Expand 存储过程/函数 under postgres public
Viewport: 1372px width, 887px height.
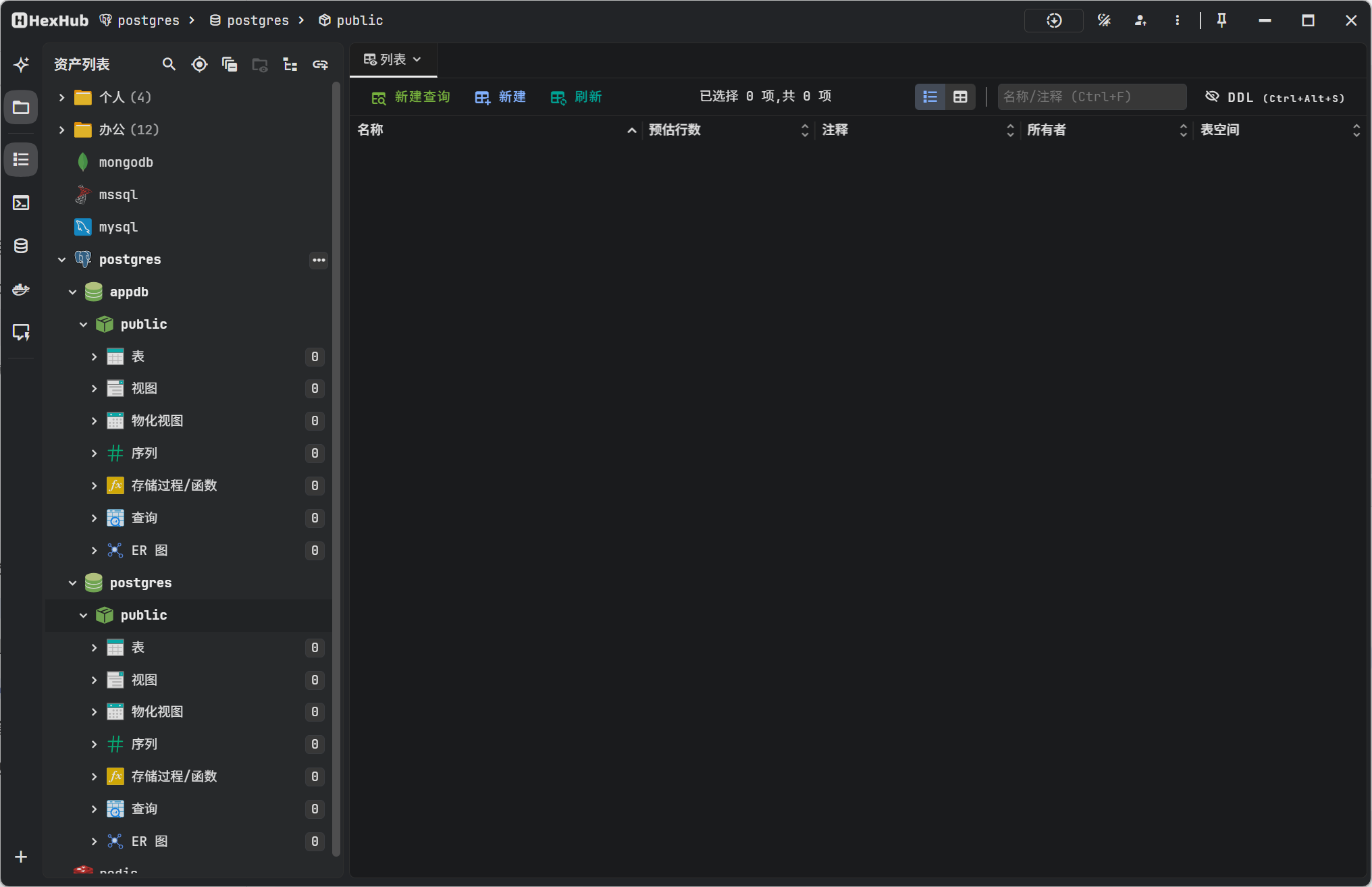(x=94, y=776)
